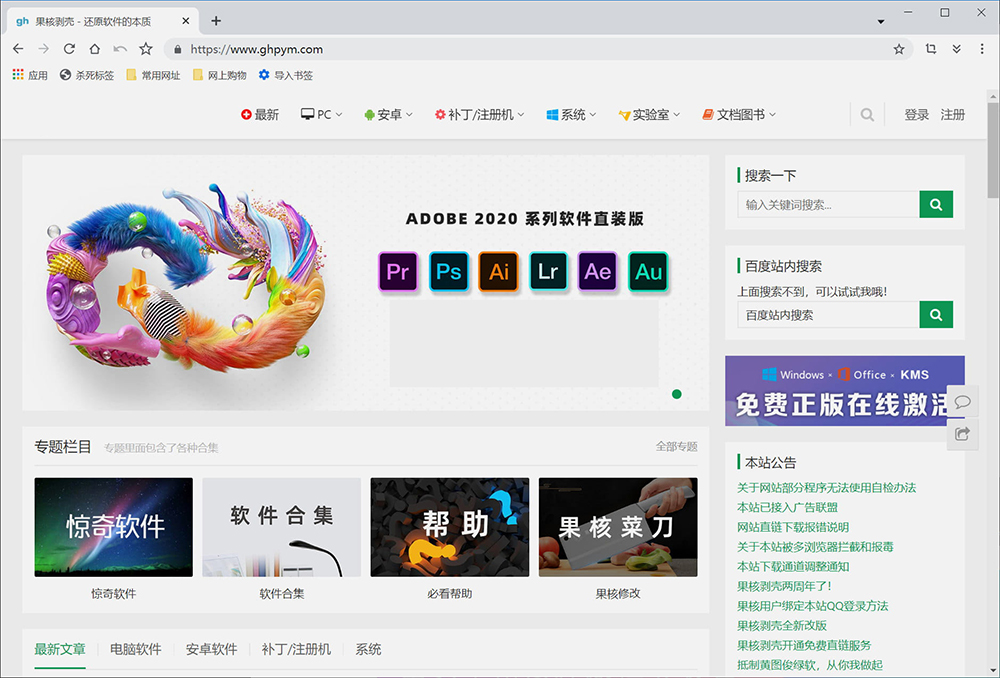The image size is (1000, 678).
Task: Open the 本站已接入广告联盟 announcement
Action: pyautogui.click(x=787, y=507)
